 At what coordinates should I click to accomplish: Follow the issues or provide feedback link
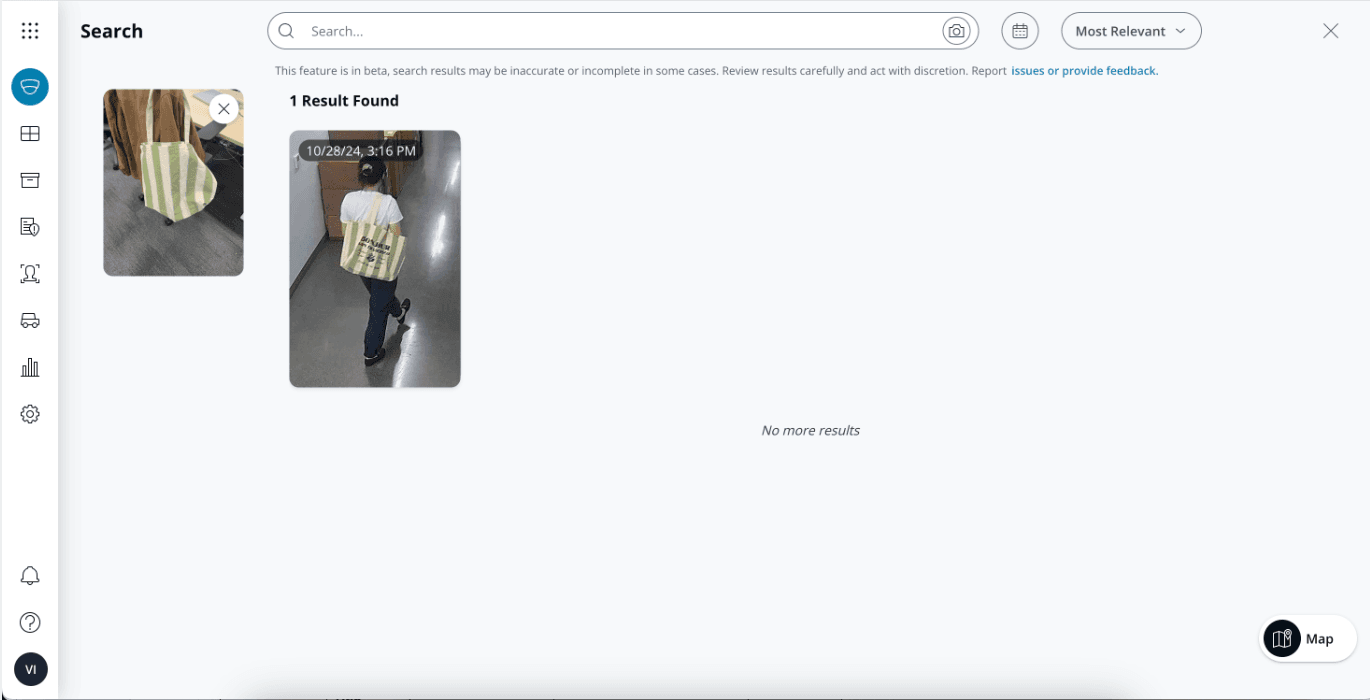(x=1084, y=70)
